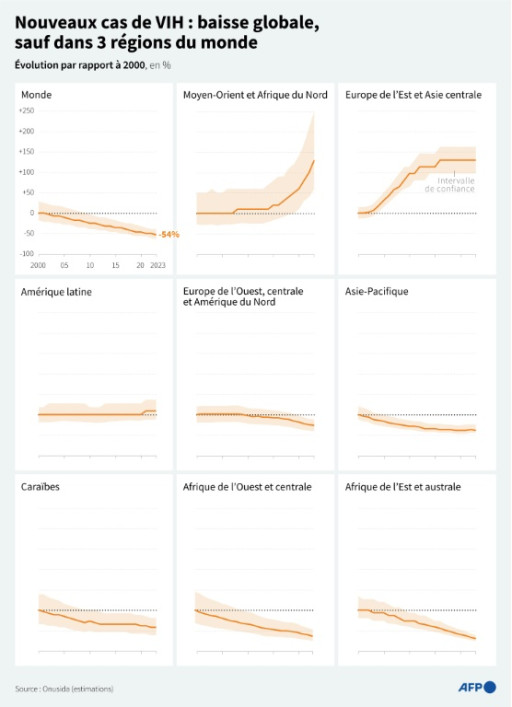Click the -54% value label
Image resolution: width=512 pixels, height=707 pixels.
(169, 234)
